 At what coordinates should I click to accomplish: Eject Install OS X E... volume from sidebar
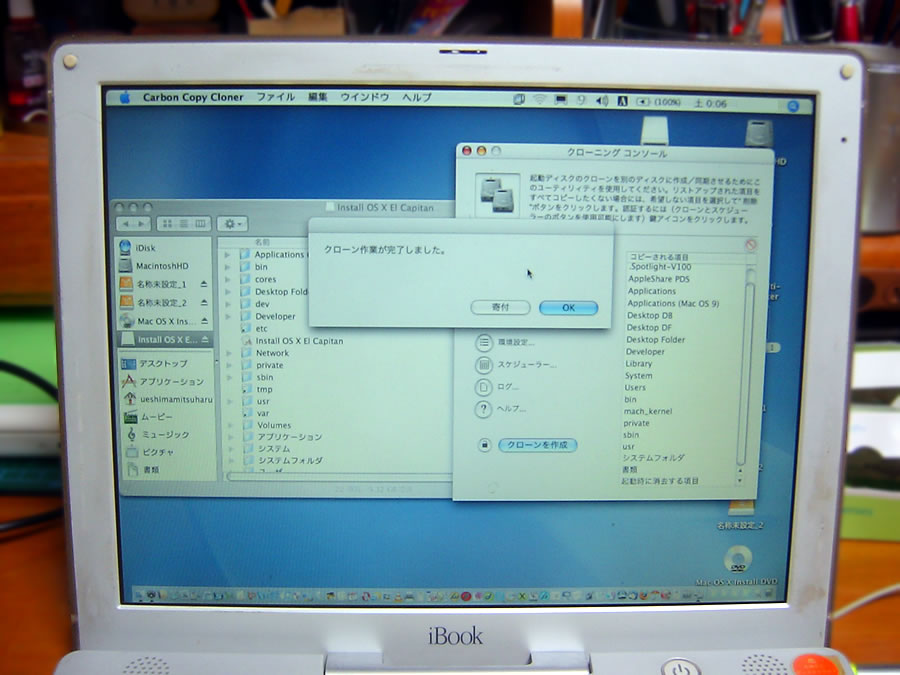[204, 339]
